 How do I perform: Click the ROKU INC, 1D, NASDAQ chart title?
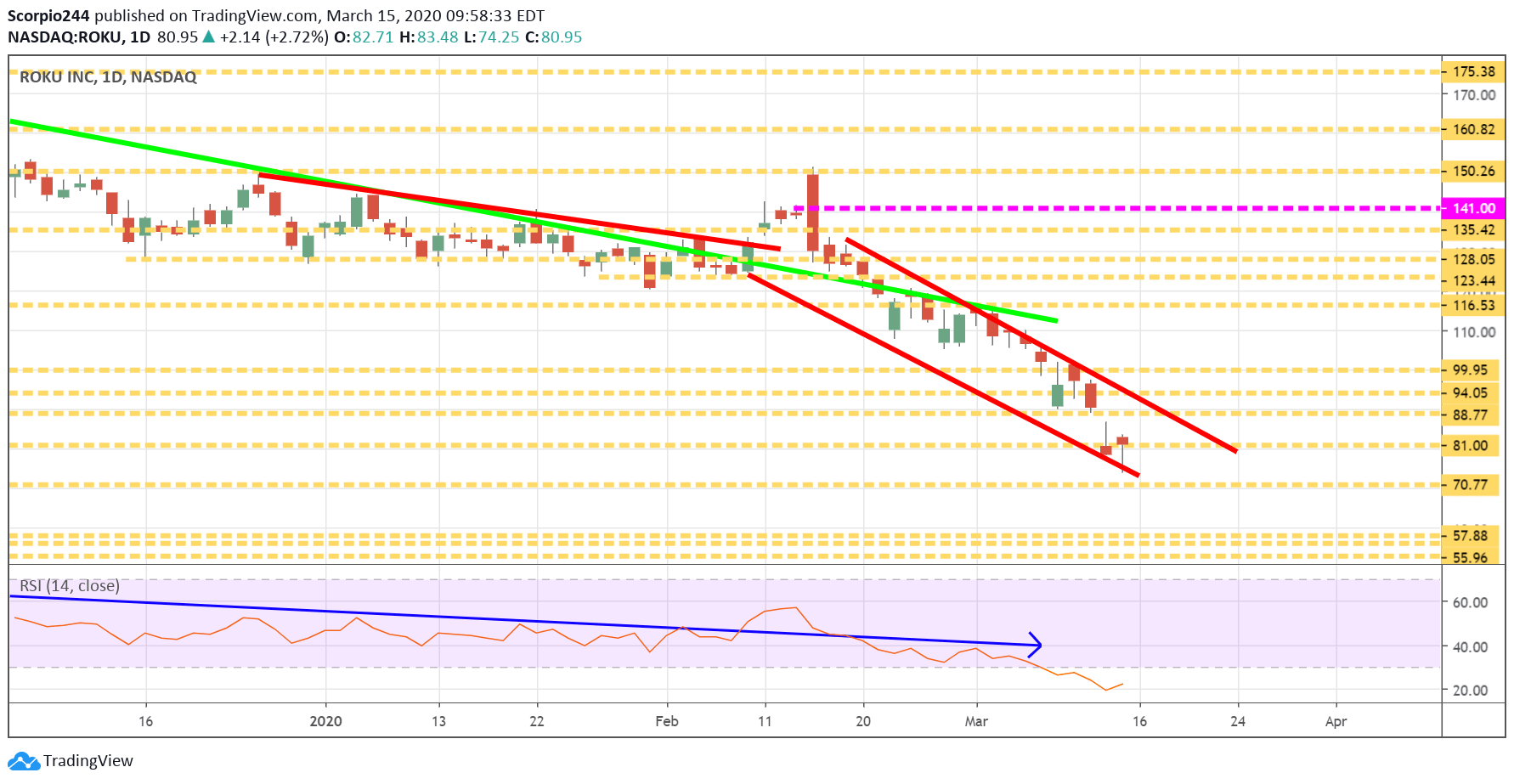[108, 77]
